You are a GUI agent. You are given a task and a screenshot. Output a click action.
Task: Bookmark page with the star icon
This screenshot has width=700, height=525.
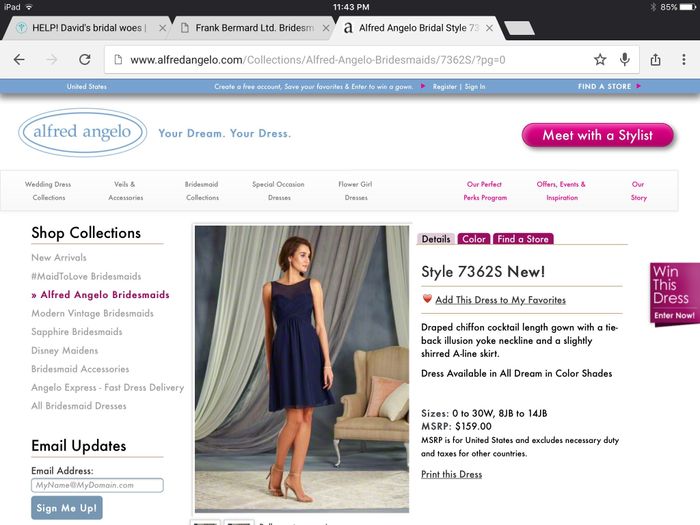click(600, 59)
